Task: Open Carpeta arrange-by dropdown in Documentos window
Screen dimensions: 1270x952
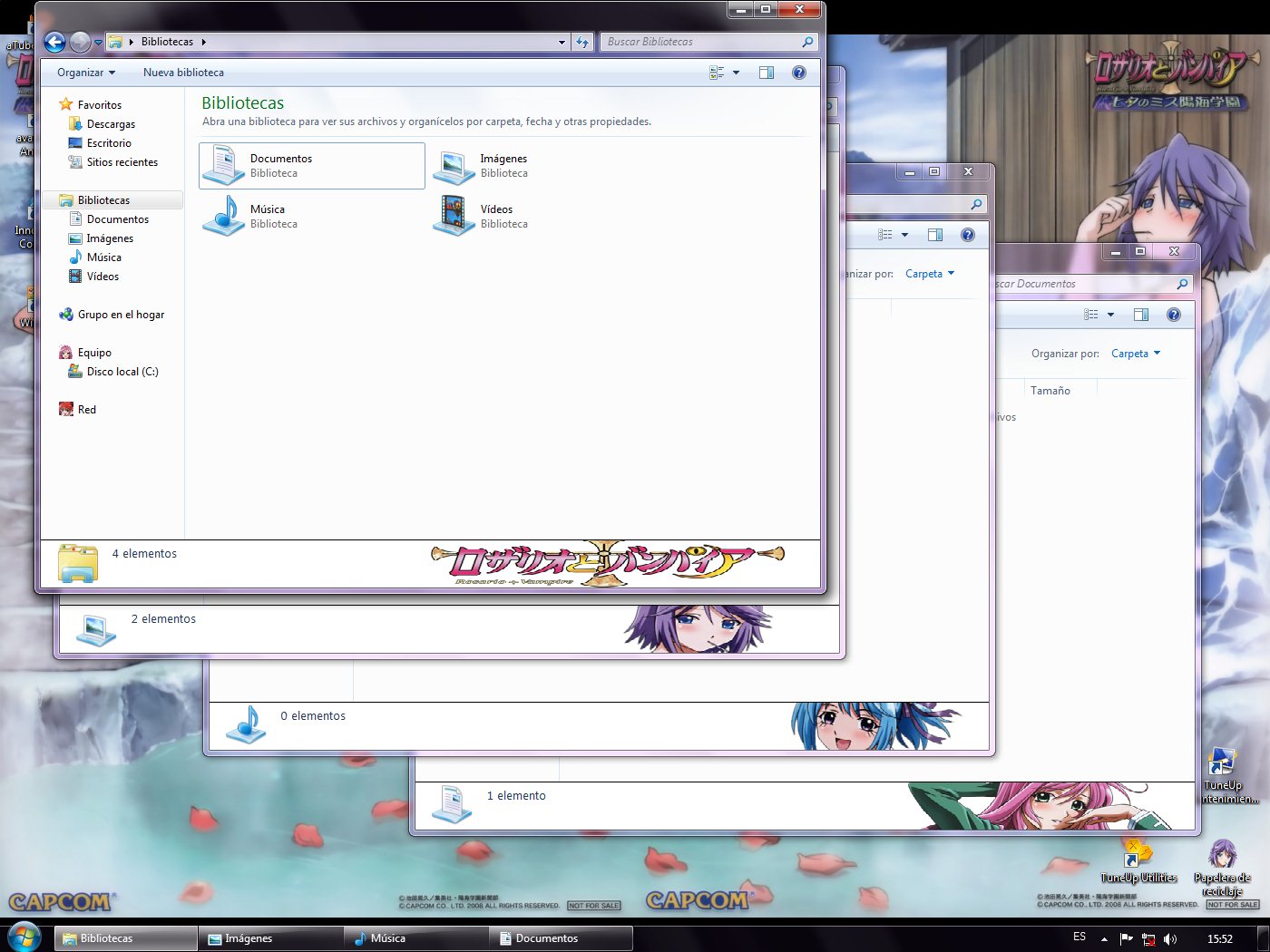Action: point(1135,354)
